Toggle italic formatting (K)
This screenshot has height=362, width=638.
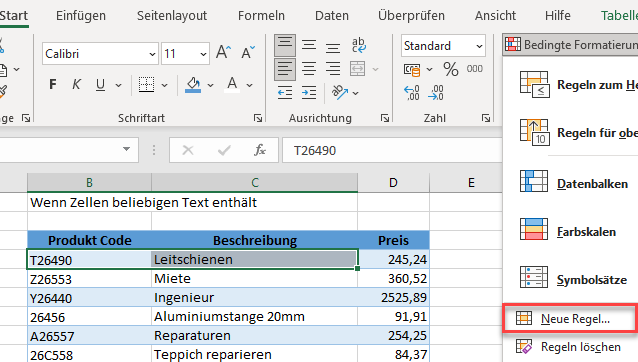[x=76, y=85]
